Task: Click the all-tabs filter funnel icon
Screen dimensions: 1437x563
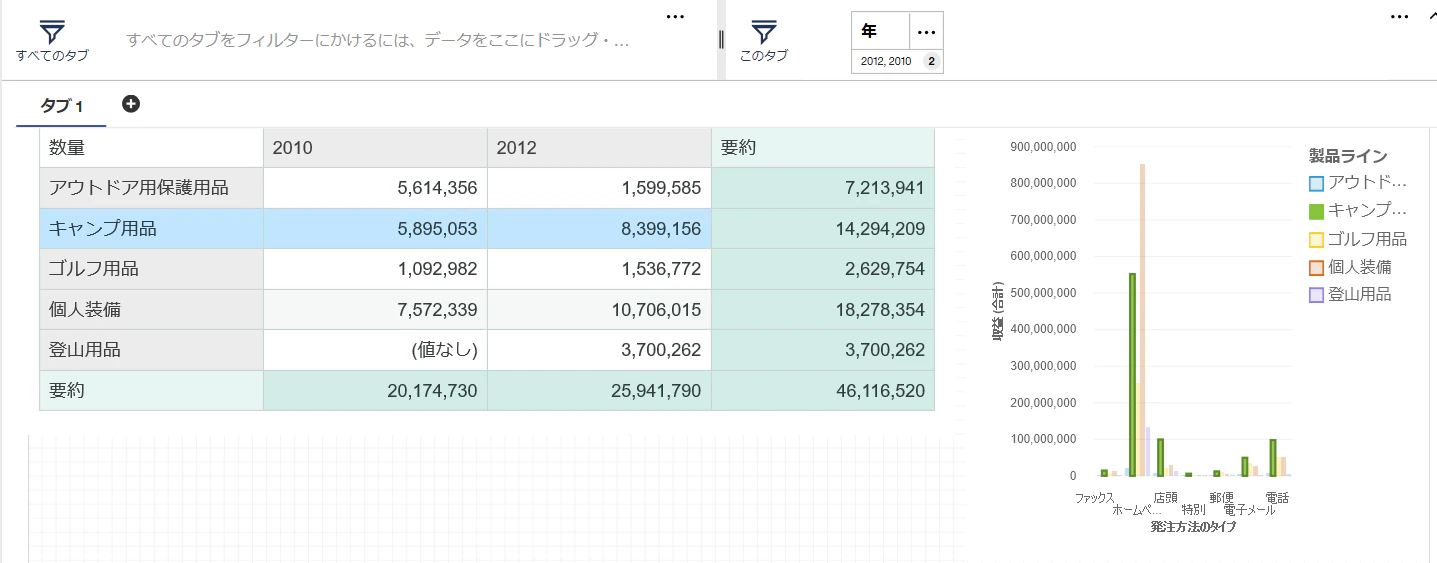Action: [52, 32]
